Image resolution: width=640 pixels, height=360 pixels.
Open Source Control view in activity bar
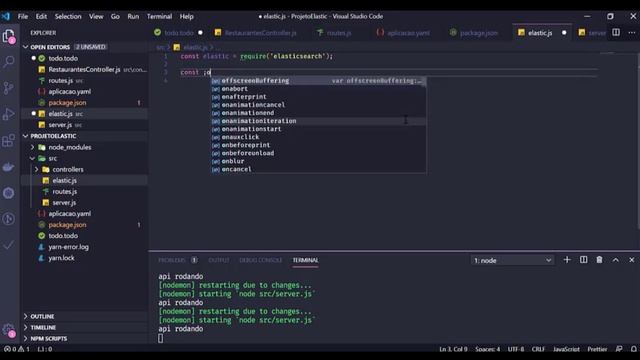click(9, 88)
